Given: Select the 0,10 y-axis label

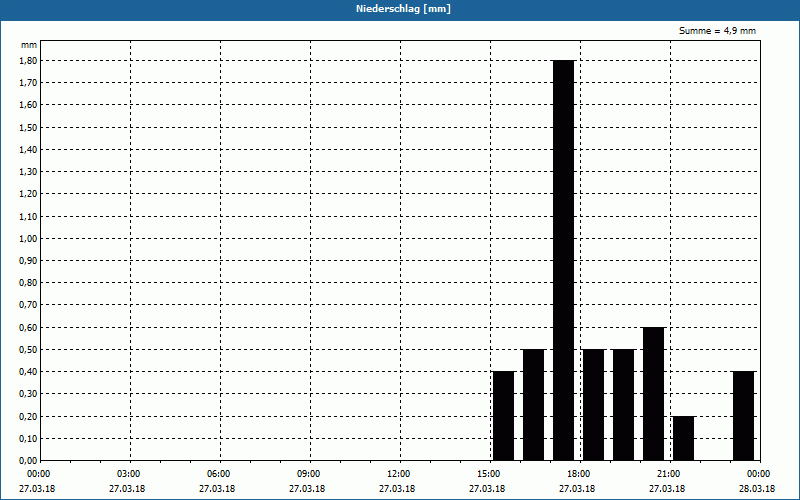Looking at the screenshot, I should 28,438.
